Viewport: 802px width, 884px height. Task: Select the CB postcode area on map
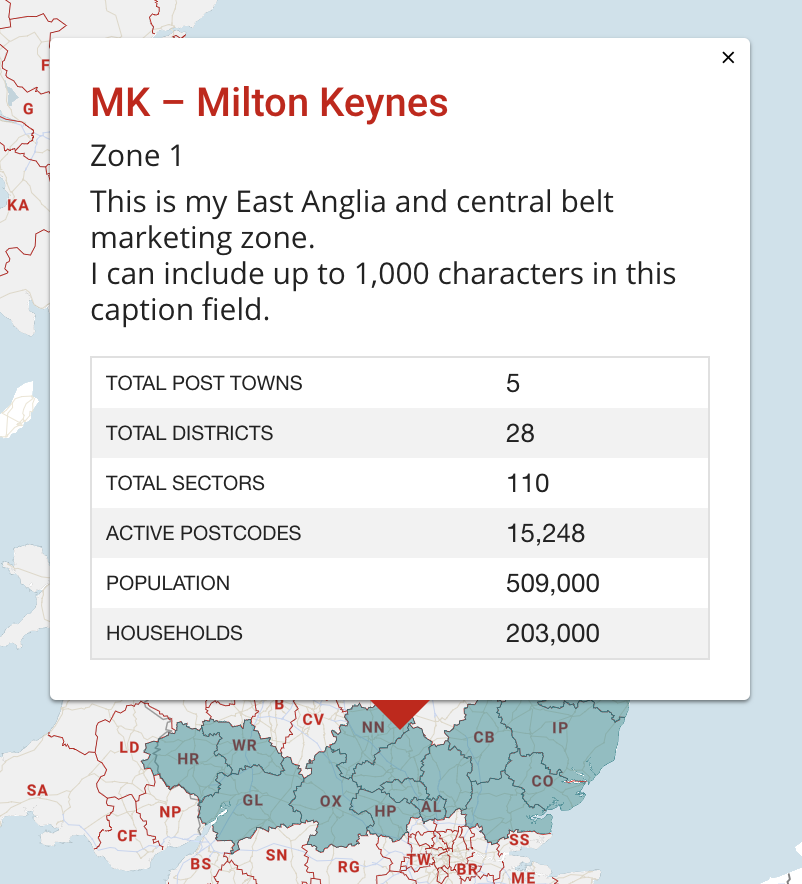point(484,737)
